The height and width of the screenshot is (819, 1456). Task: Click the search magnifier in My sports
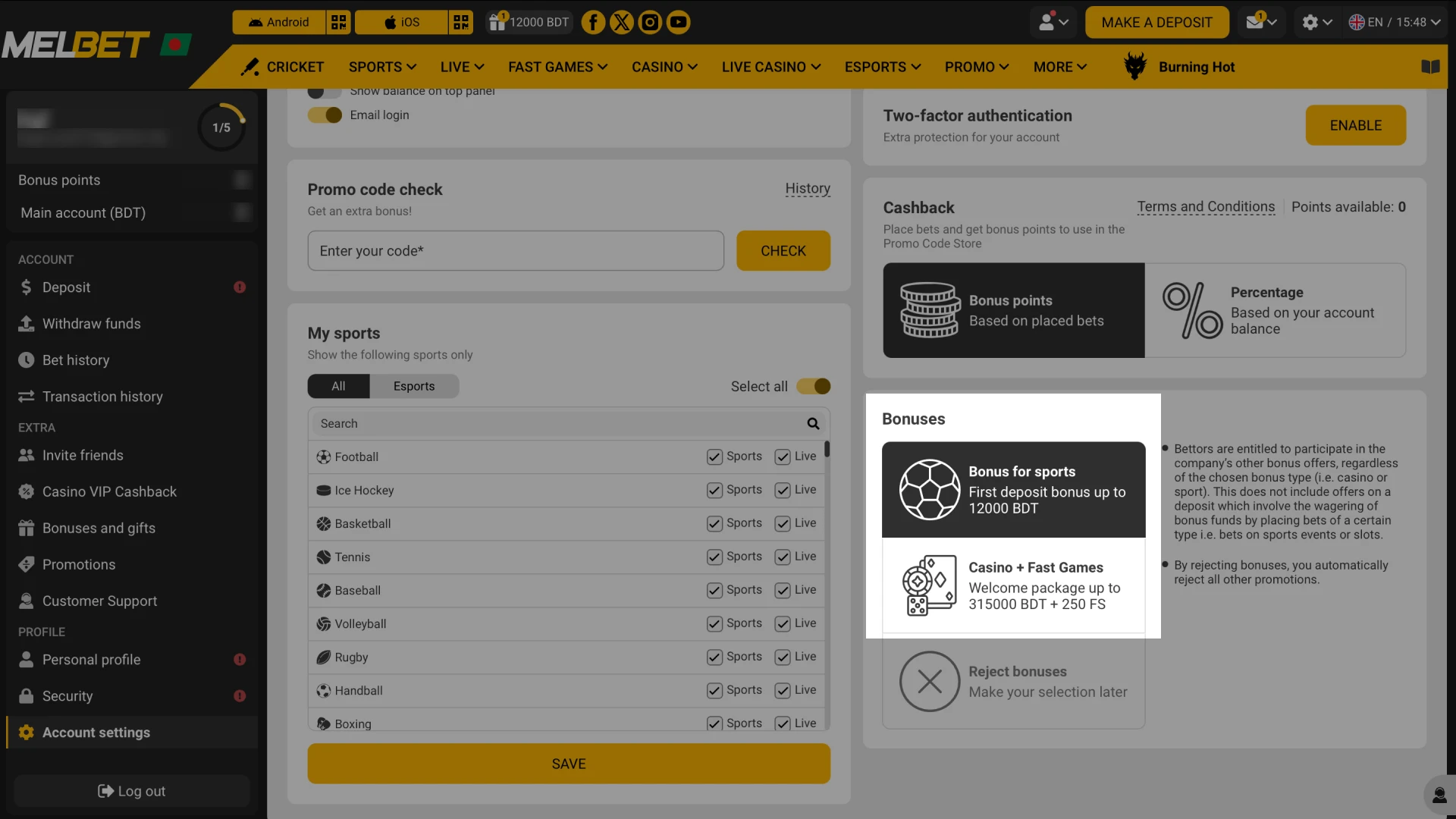point(812,423)
